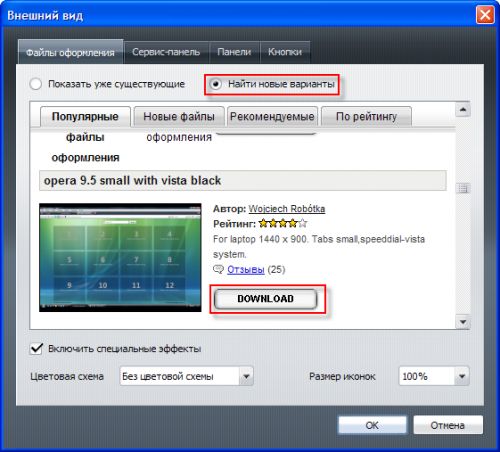This screenshot has height=452, width=500.
Task: Show skins По рейтингу tab
Action: (x=366, y=117)
